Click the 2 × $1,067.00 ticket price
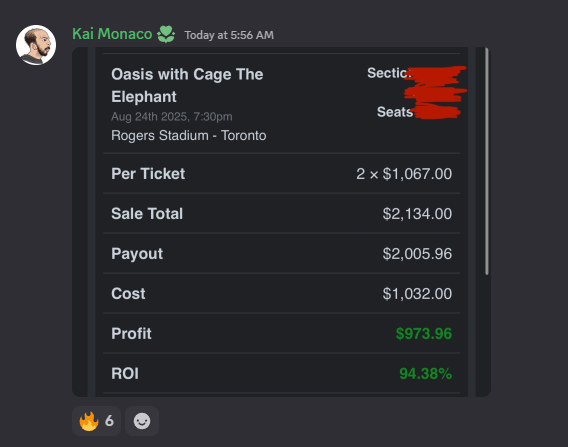 click(404, 174)
